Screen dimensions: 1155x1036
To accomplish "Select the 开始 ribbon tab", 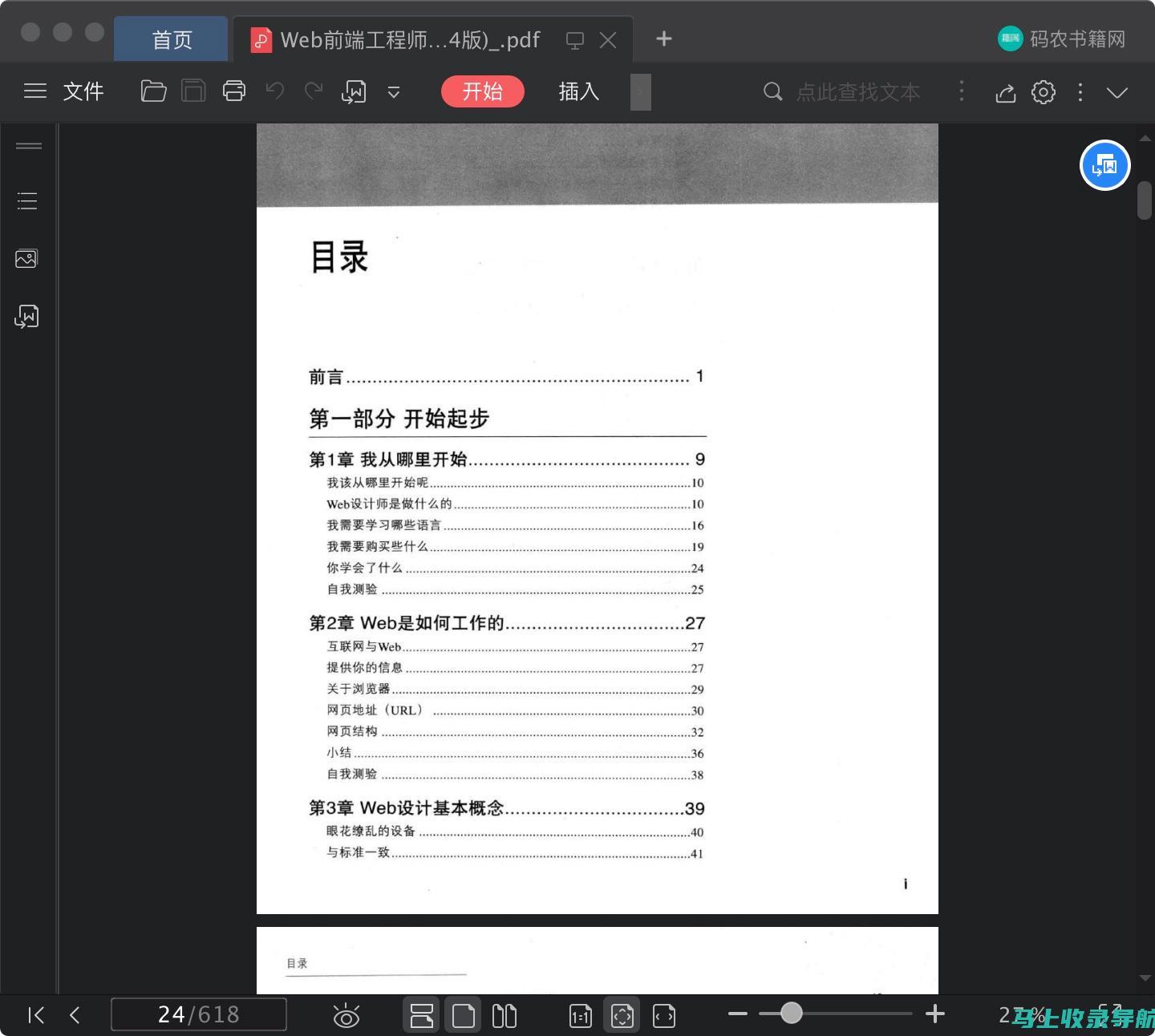I will tap(482, 91).
